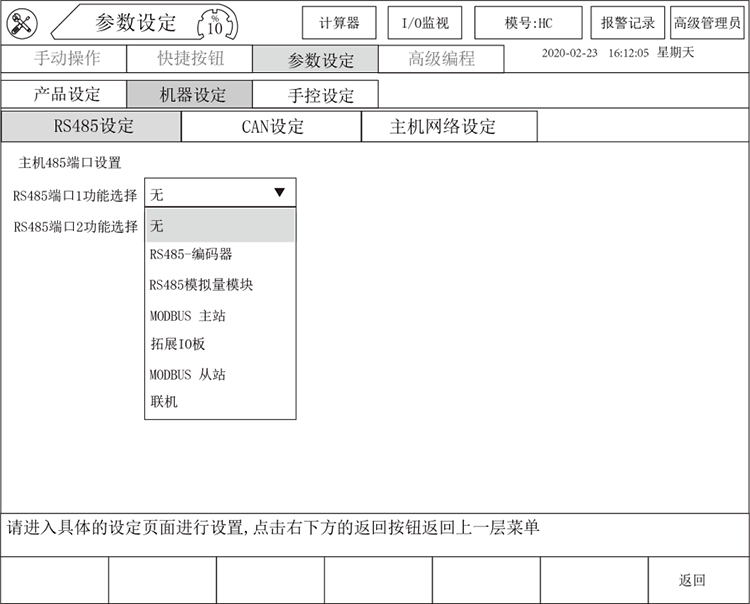This screenshot has width=750, height=604.
Task: Switch to the 手动操作 tab
Action: point(66,59)
